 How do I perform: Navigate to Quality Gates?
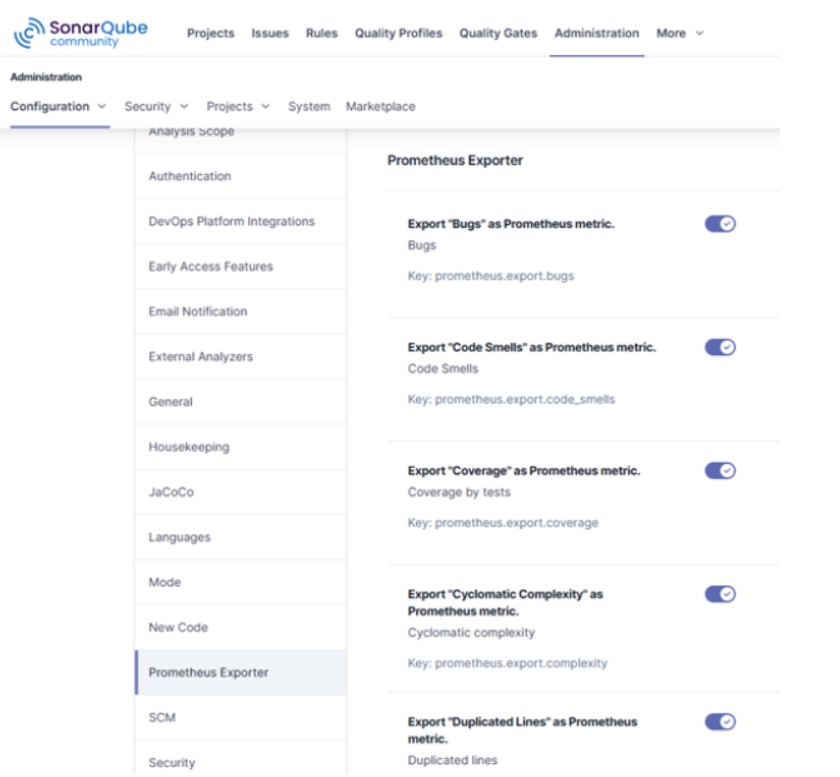click(498, 33)
